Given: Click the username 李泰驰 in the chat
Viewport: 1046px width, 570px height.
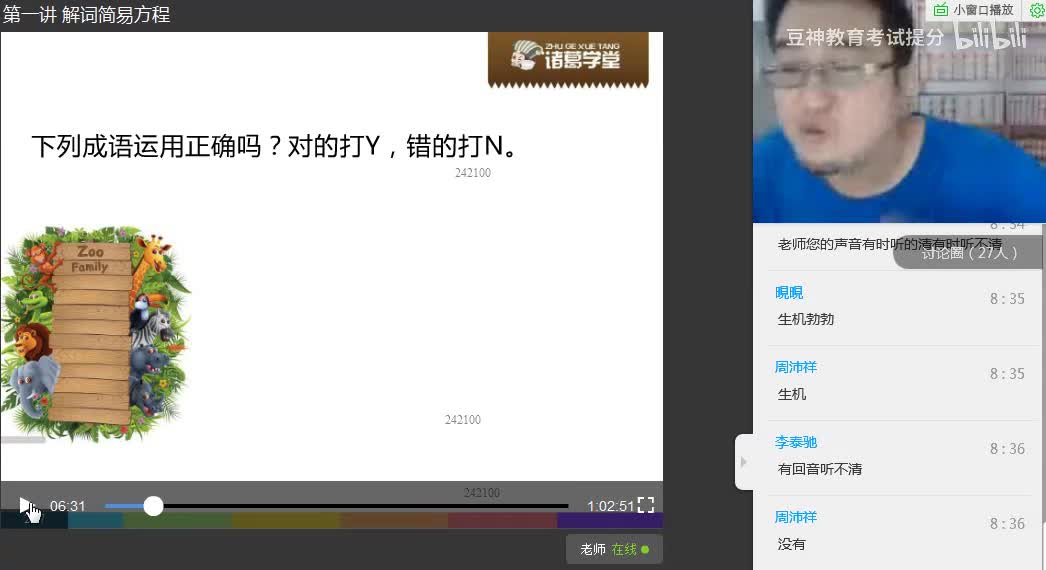Looking at the screenshot, I should [x=796, y=442].
